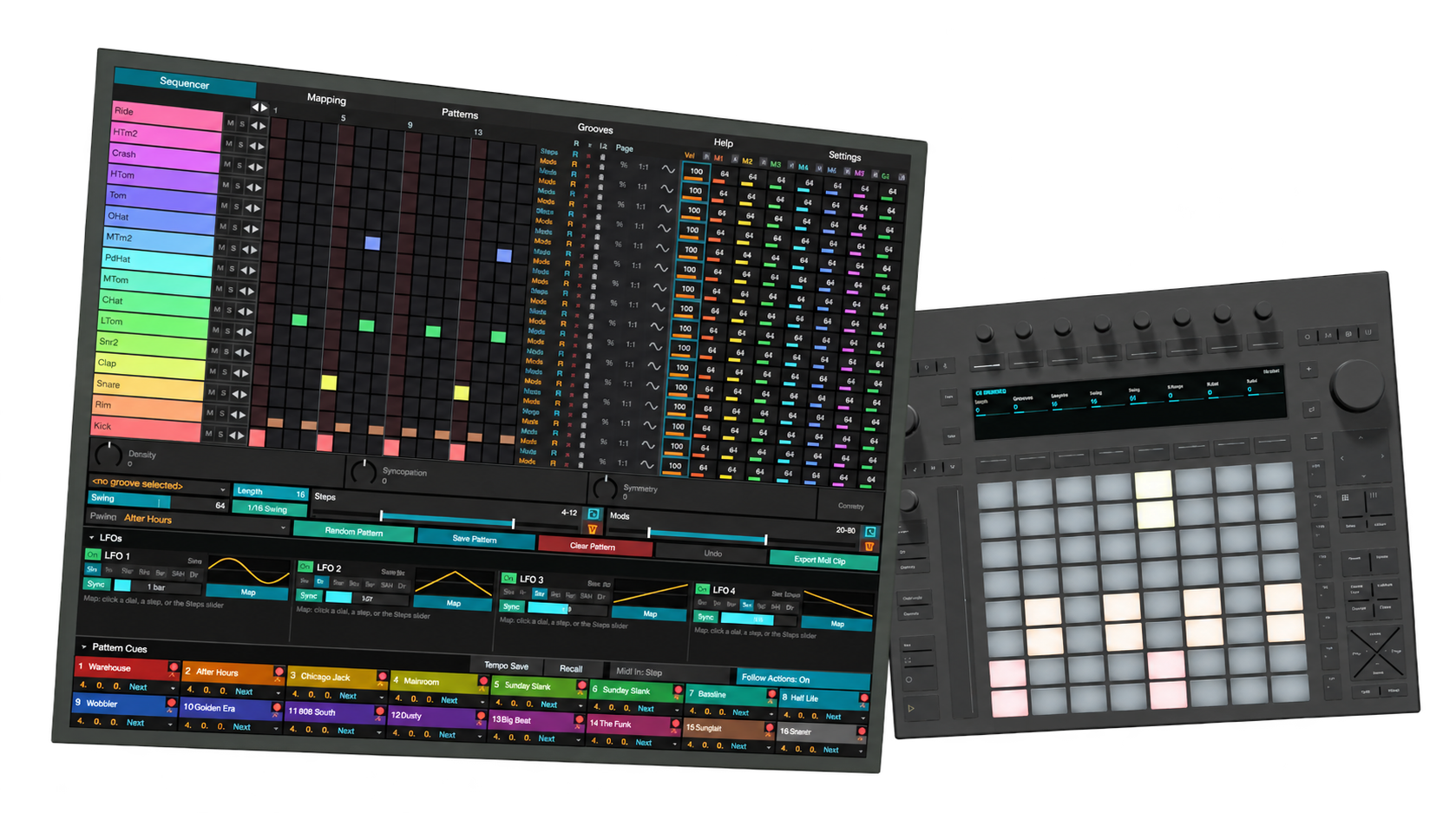This screenshot has width=1456, height=813.
Task: Click the Syncopation dial
Action: tap(363, 471)
